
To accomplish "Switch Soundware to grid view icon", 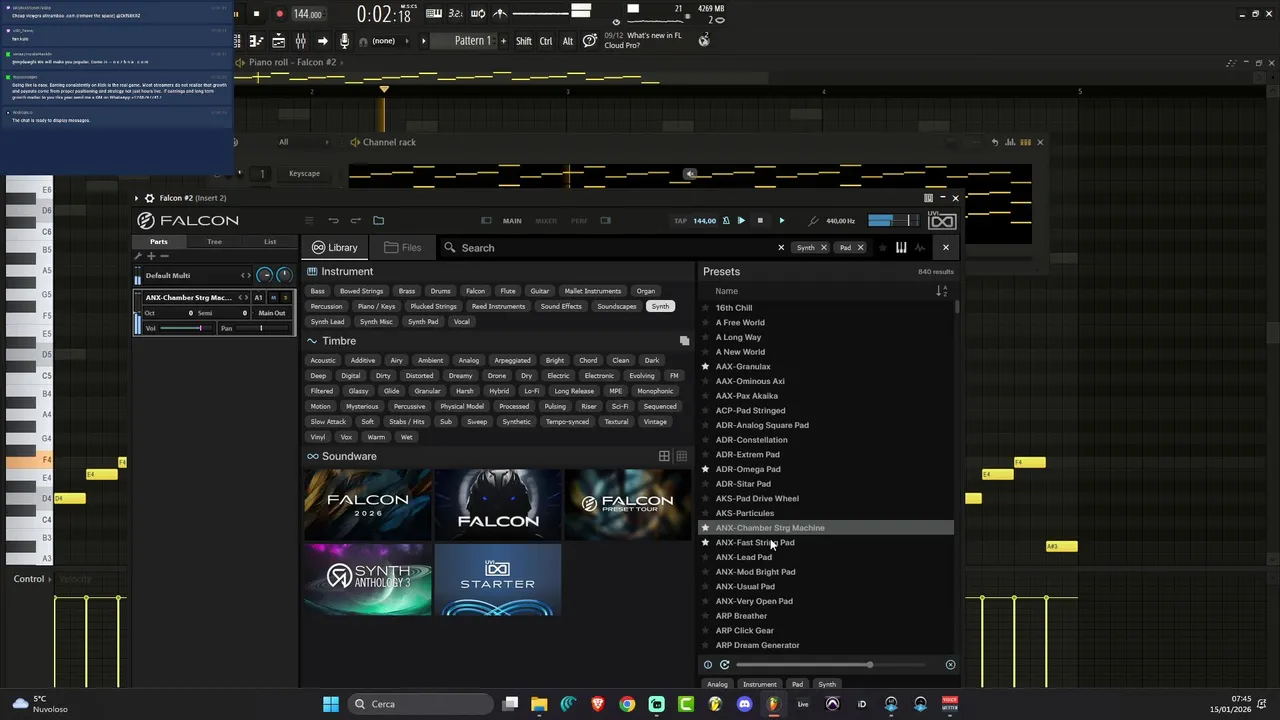I will 664,456.
